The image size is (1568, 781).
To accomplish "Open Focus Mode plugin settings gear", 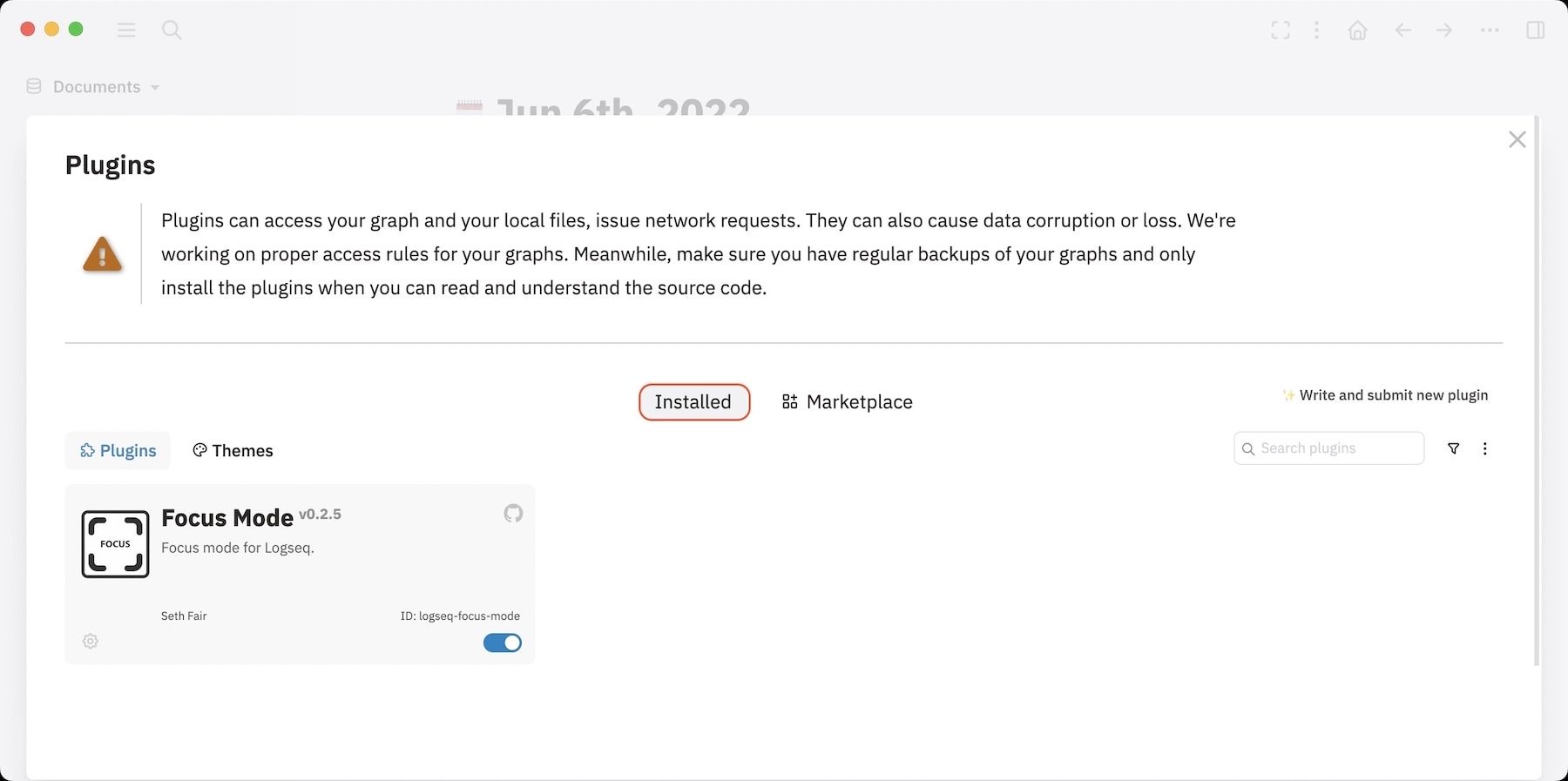I will [91, 642].
